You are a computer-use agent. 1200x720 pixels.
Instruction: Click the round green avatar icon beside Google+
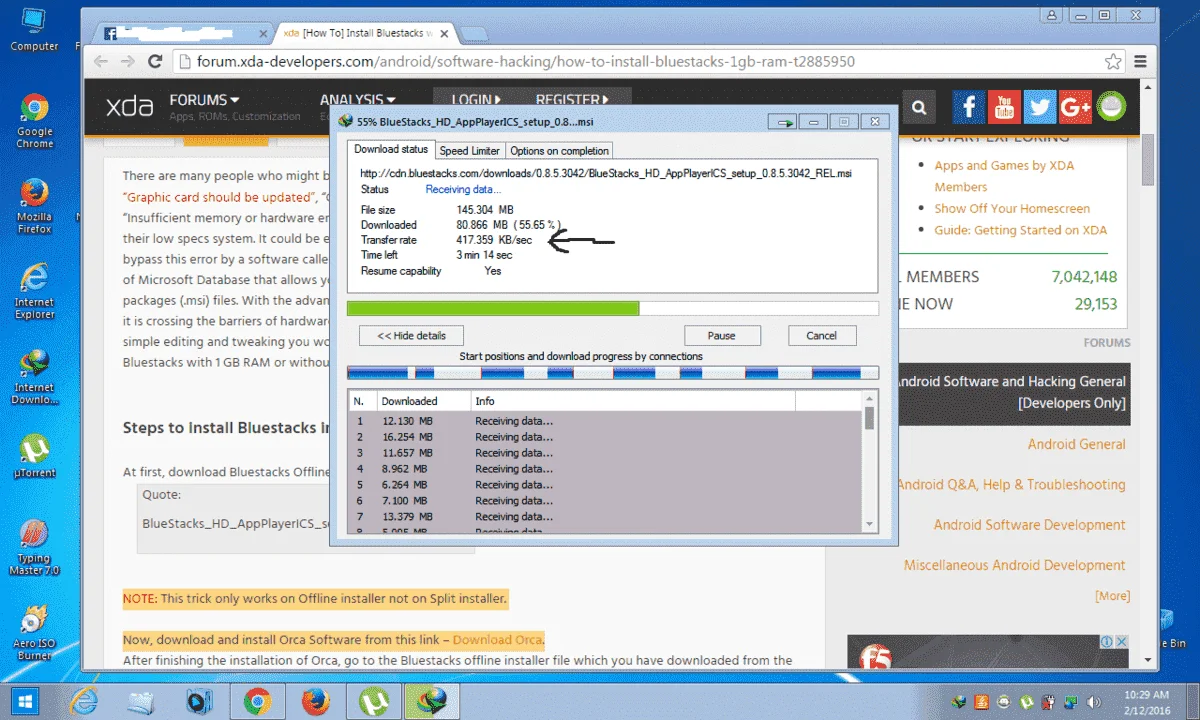pyautogui.click(x=1111, y=107)
